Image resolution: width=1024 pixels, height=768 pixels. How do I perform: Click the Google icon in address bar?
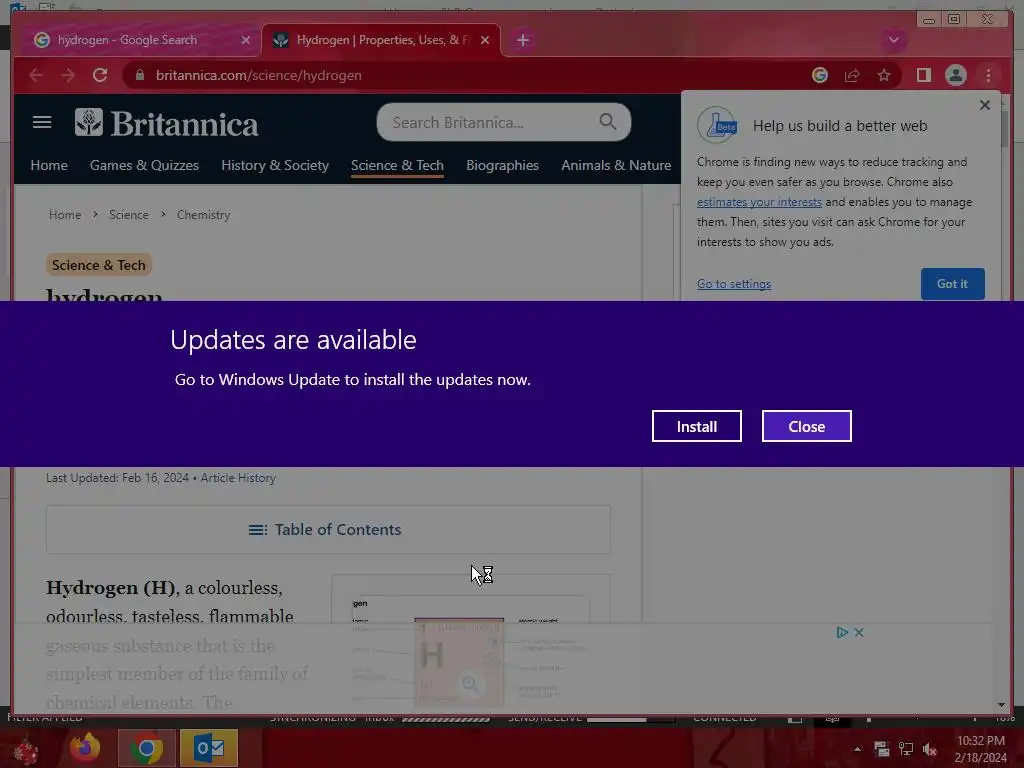pyautogui.click(x=820, y=75)
